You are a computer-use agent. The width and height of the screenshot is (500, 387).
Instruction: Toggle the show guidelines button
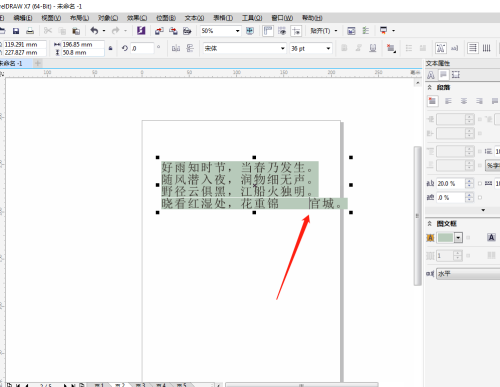296,31
